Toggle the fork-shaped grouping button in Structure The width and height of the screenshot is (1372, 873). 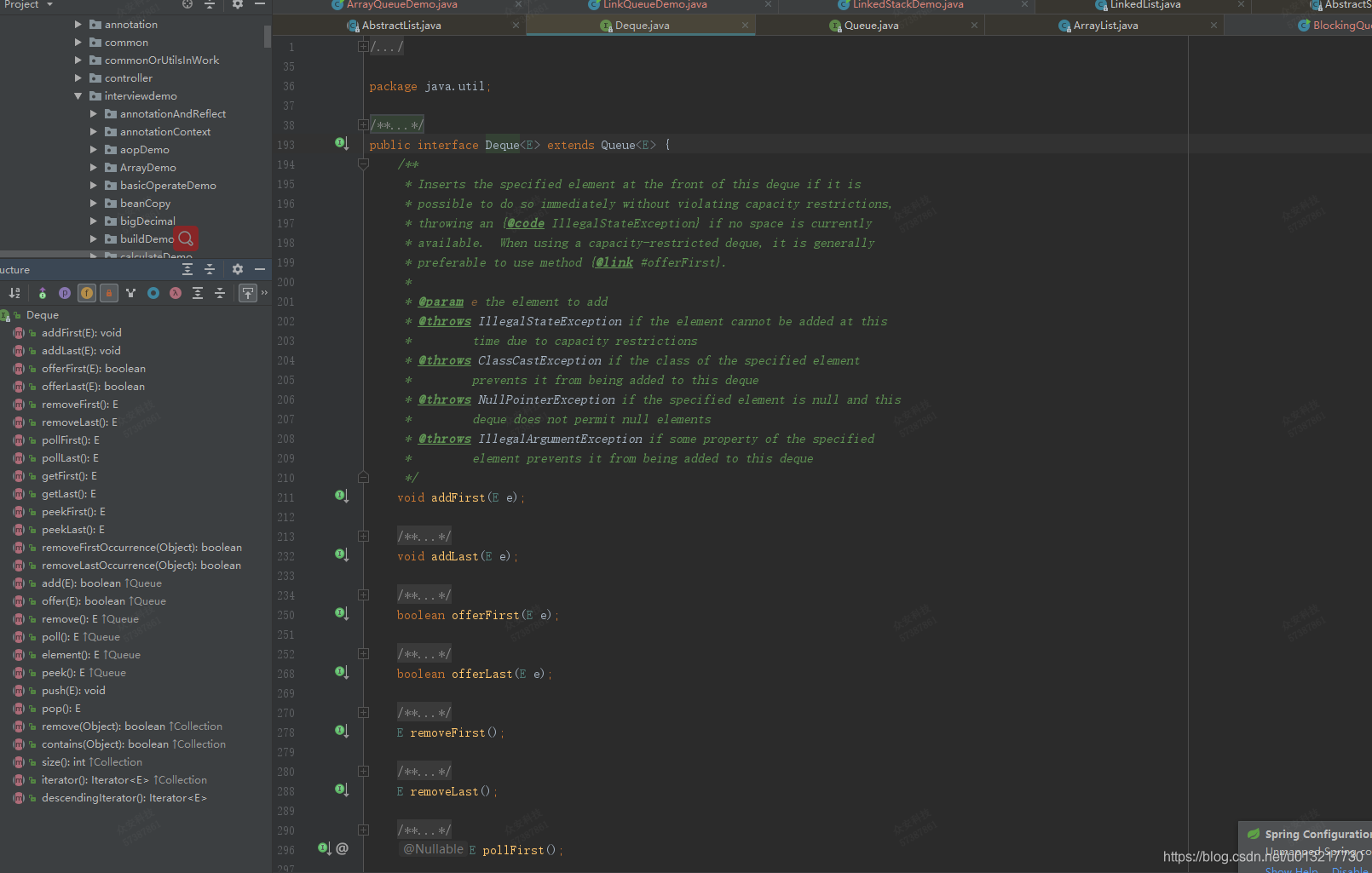130,293
